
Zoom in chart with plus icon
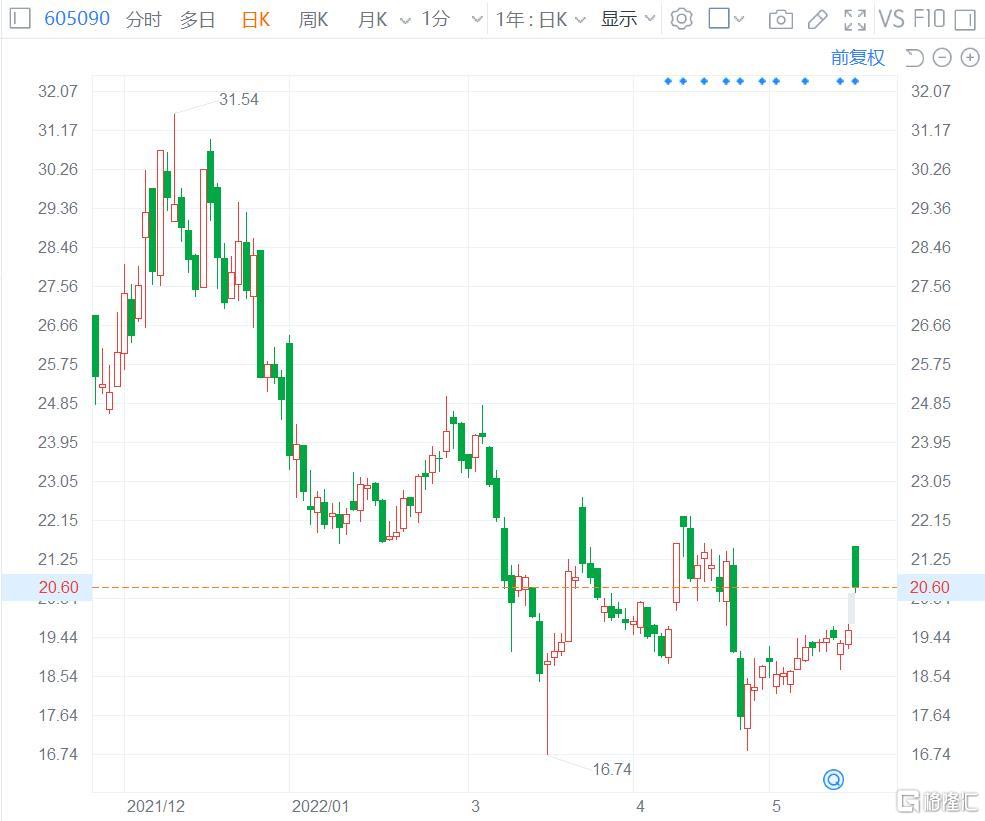pyautogui.click(x=969, y=57)
